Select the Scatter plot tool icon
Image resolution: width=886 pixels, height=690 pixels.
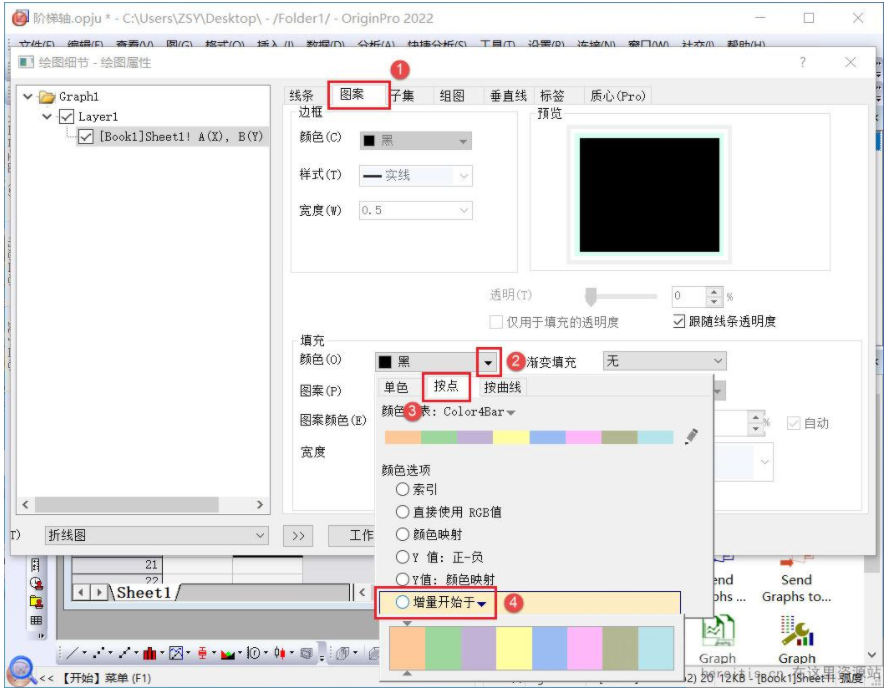98,653
